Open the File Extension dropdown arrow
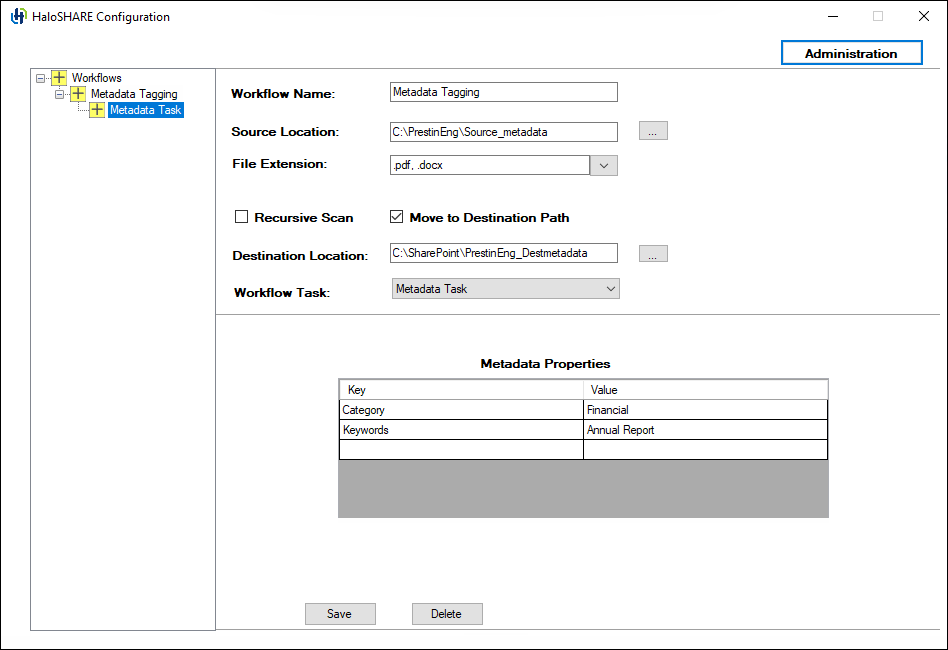Screen dimensions: 948x650 [x=604, y=164]
